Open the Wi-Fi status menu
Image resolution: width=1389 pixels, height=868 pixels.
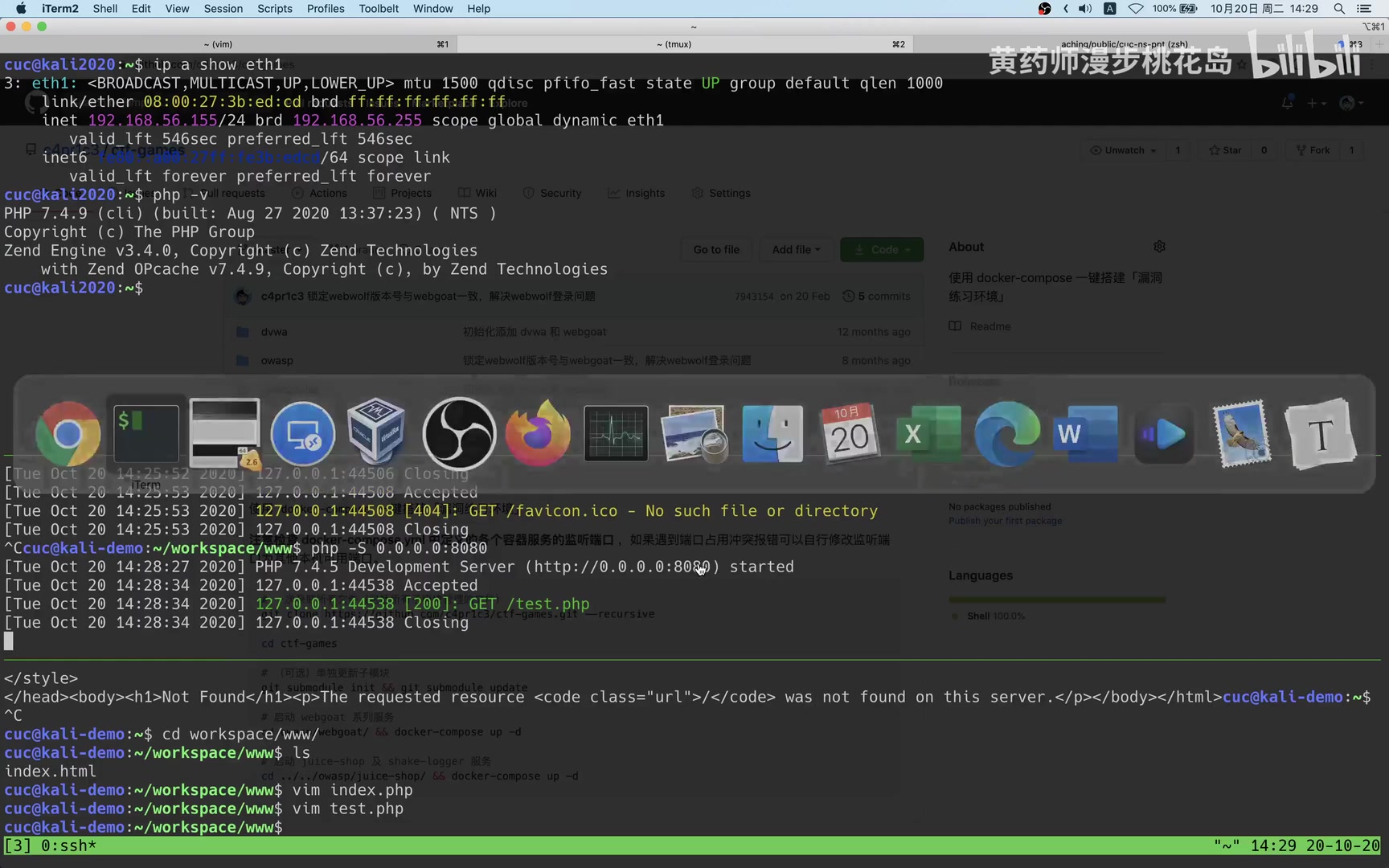[1136, 8]
